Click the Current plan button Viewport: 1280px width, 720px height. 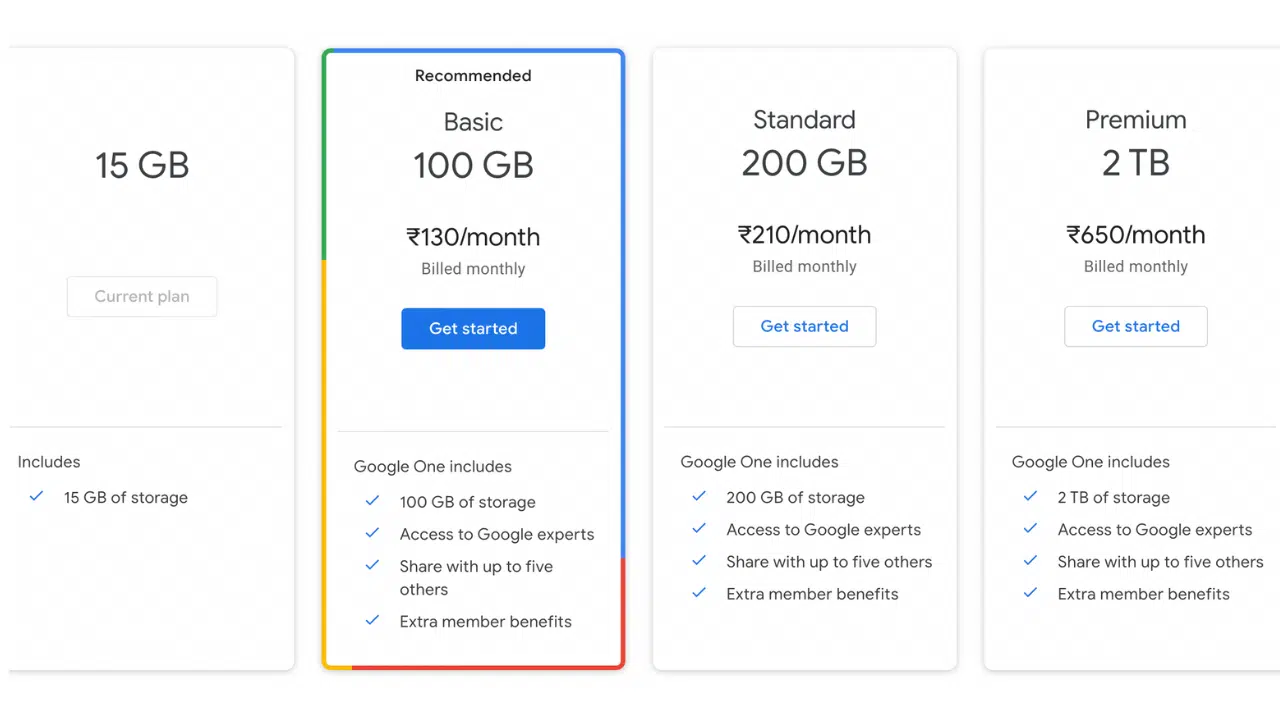coord(141,296)
